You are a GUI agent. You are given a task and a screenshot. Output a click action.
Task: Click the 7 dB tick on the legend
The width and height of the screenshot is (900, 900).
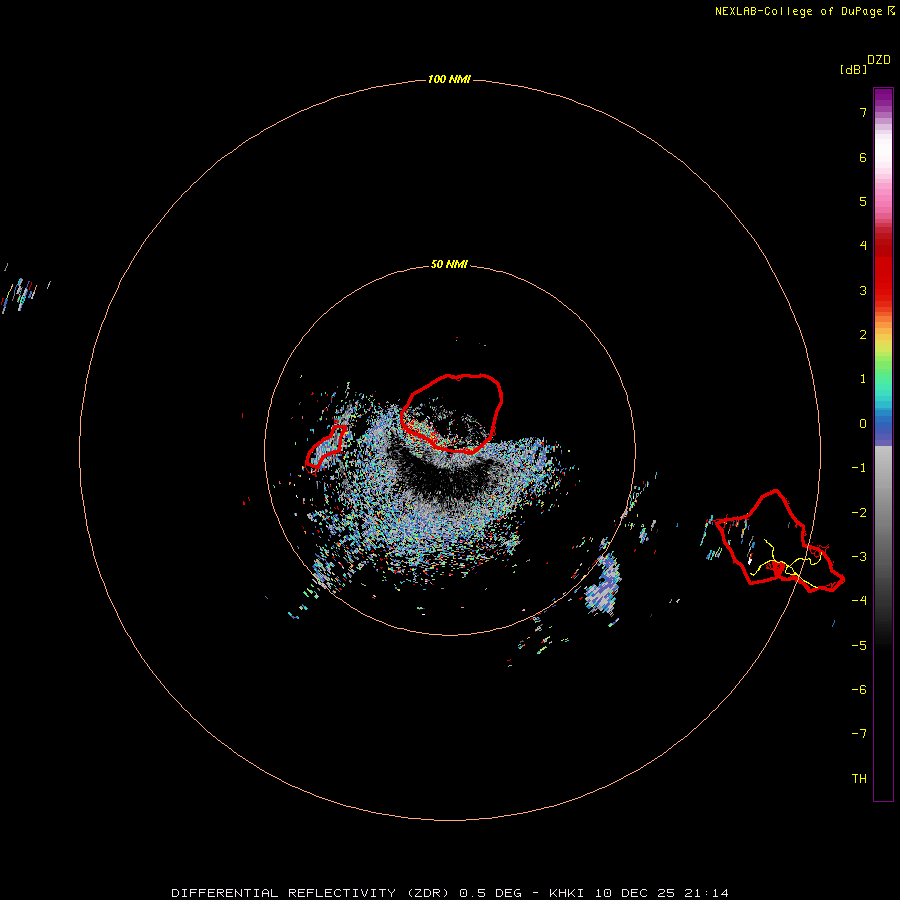tap(863, 112)
